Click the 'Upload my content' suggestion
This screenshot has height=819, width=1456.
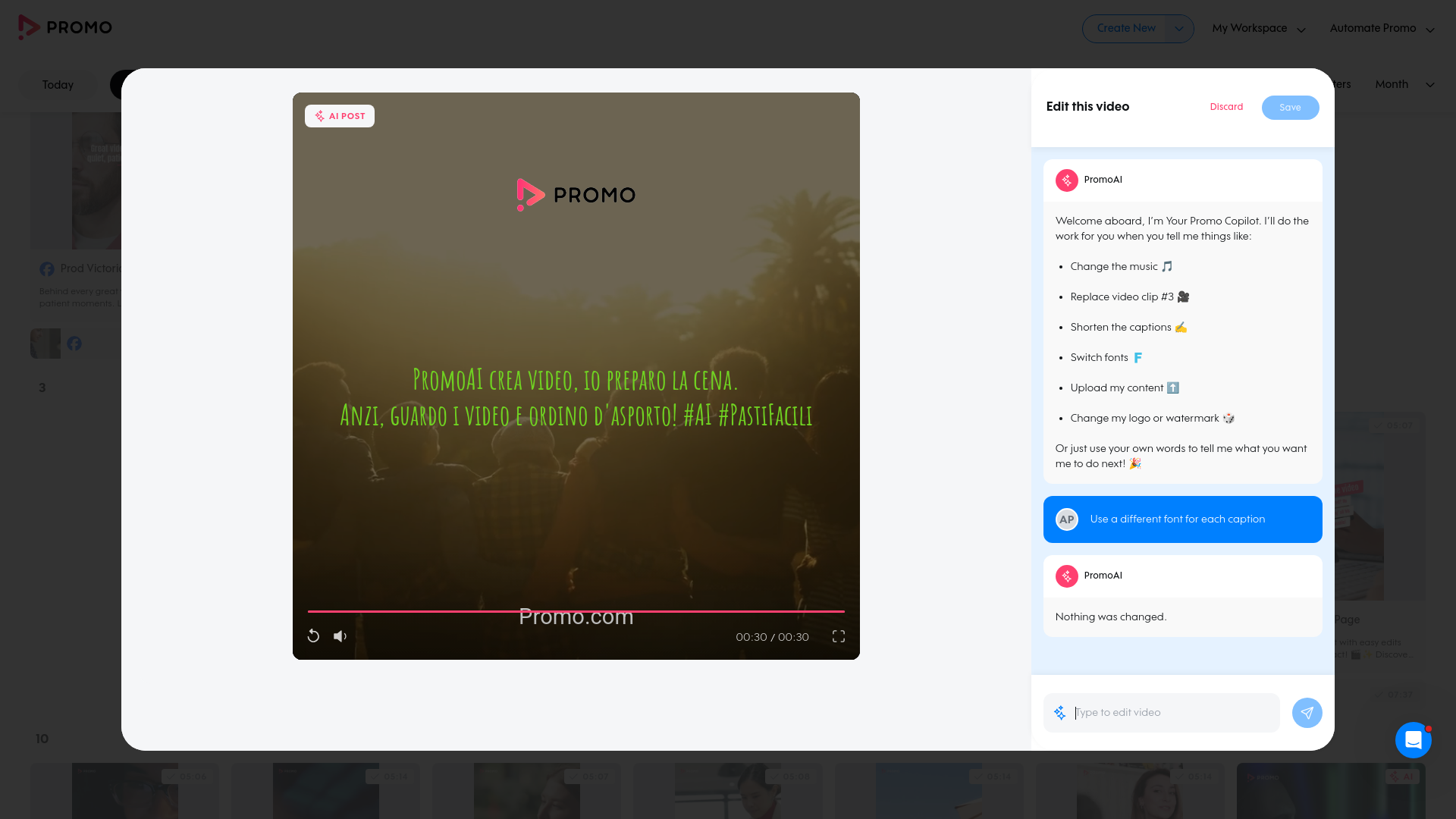click(1125, 388)
